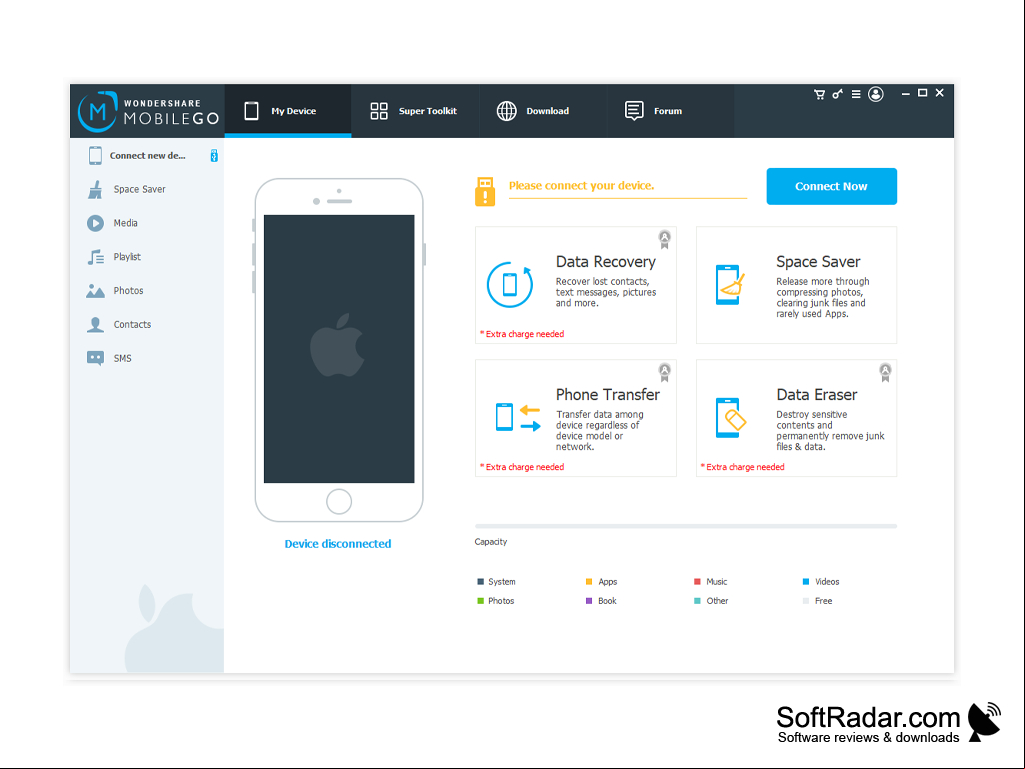
Task: Click the Music legend color swatch
Action: tap(697, 582)
